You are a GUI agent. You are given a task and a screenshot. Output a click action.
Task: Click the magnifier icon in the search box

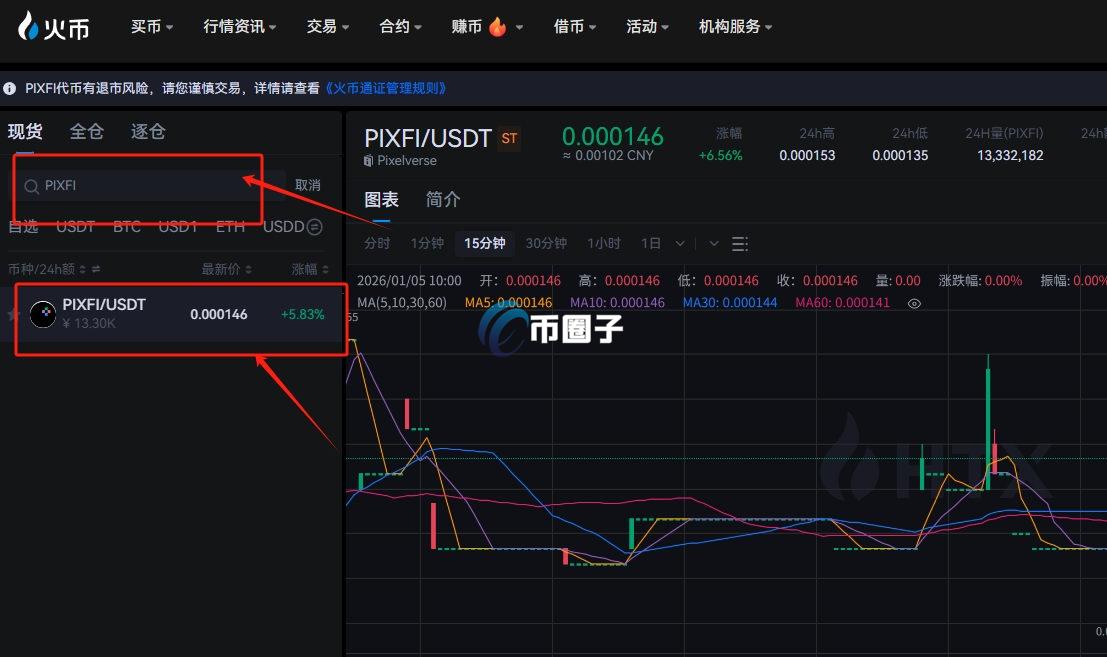[x=33, y=188]
